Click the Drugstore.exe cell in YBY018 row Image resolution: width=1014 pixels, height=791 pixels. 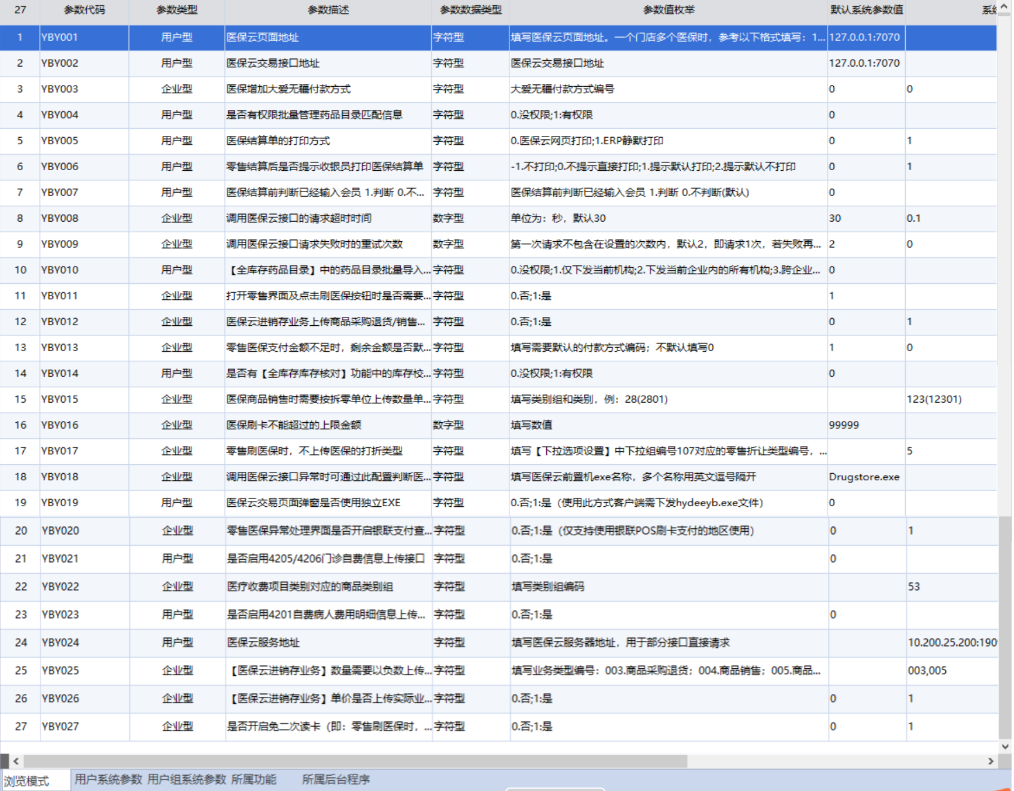click(x=864, y=477)
